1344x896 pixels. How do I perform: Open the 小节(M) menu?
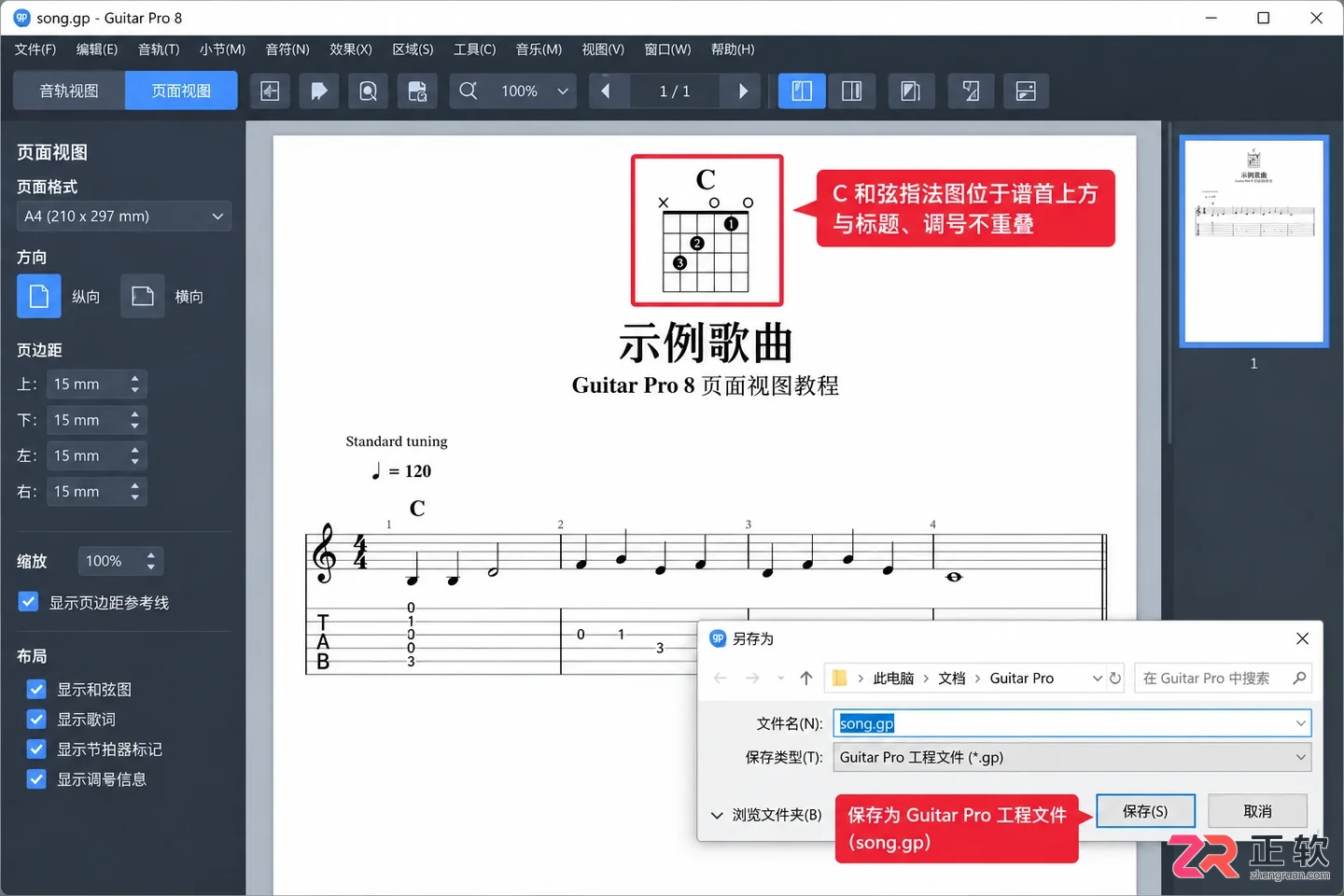222,49
